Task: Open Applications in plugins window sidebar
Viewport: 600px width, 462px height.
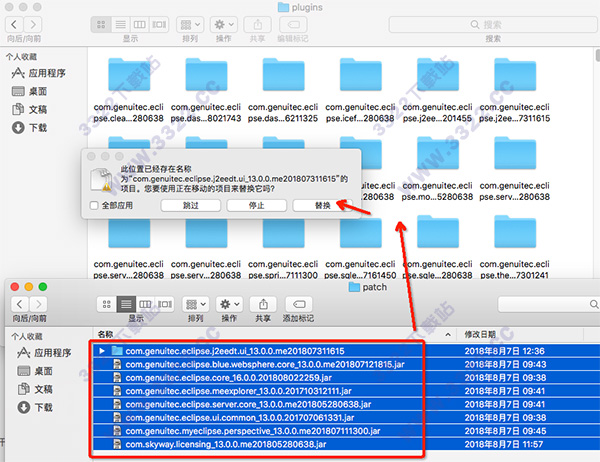Action: pos(39,73)
